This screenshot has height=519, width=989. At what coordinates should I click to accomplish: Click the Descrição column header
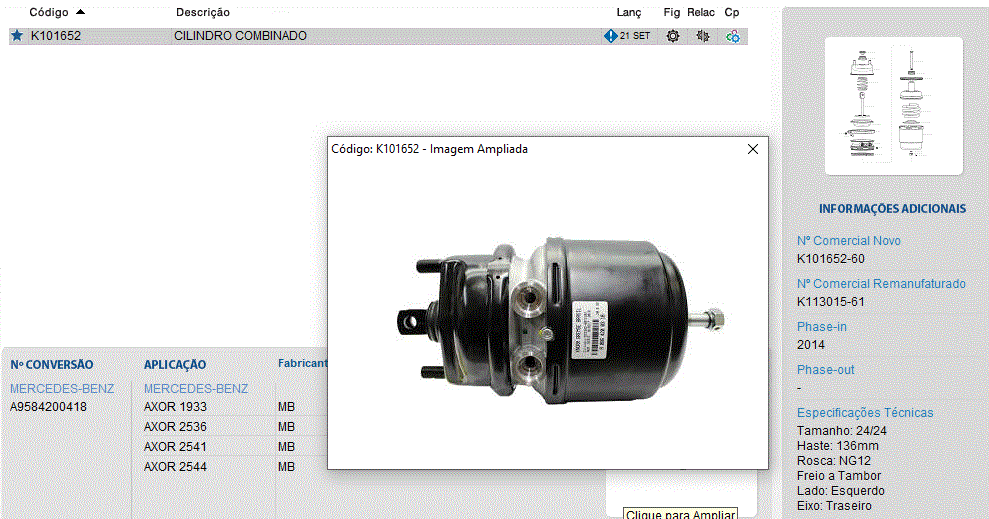coord(202,12)
